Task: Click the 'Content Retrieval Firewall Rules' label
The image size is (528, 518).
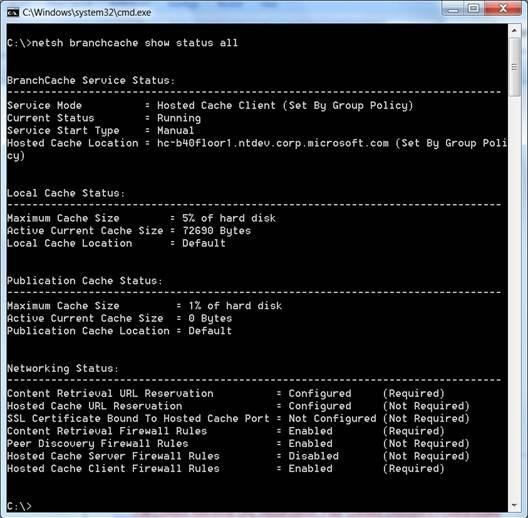Action: point(107,431)
